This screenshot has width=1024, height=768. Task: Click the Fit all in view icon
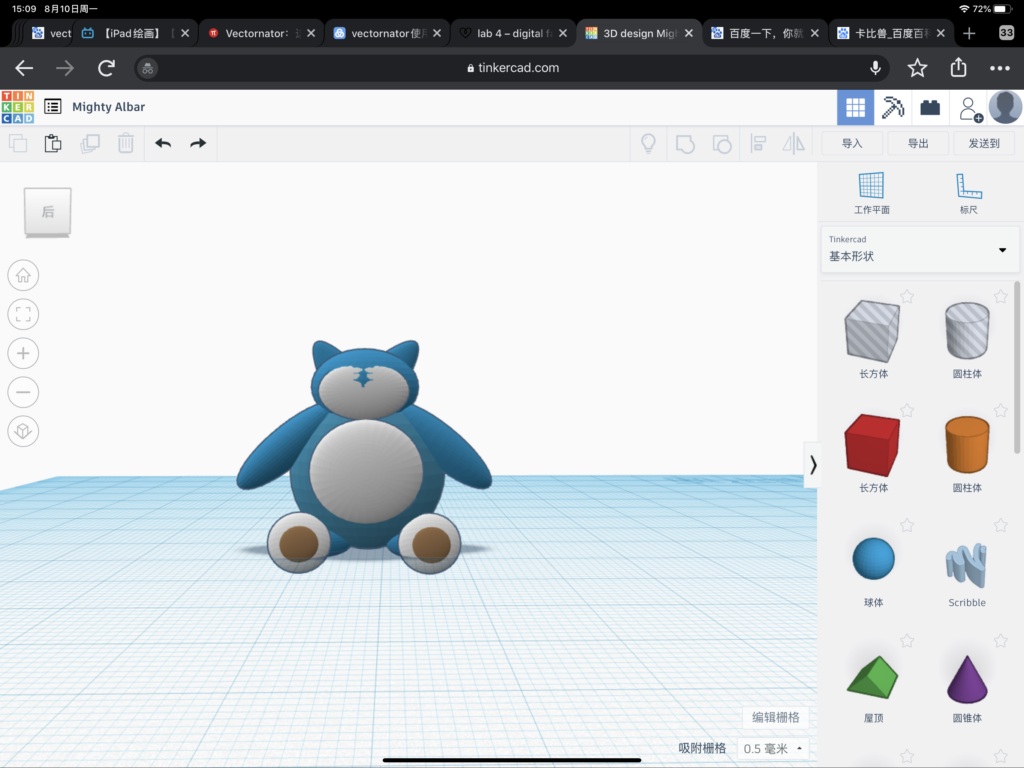click(23, 315)
